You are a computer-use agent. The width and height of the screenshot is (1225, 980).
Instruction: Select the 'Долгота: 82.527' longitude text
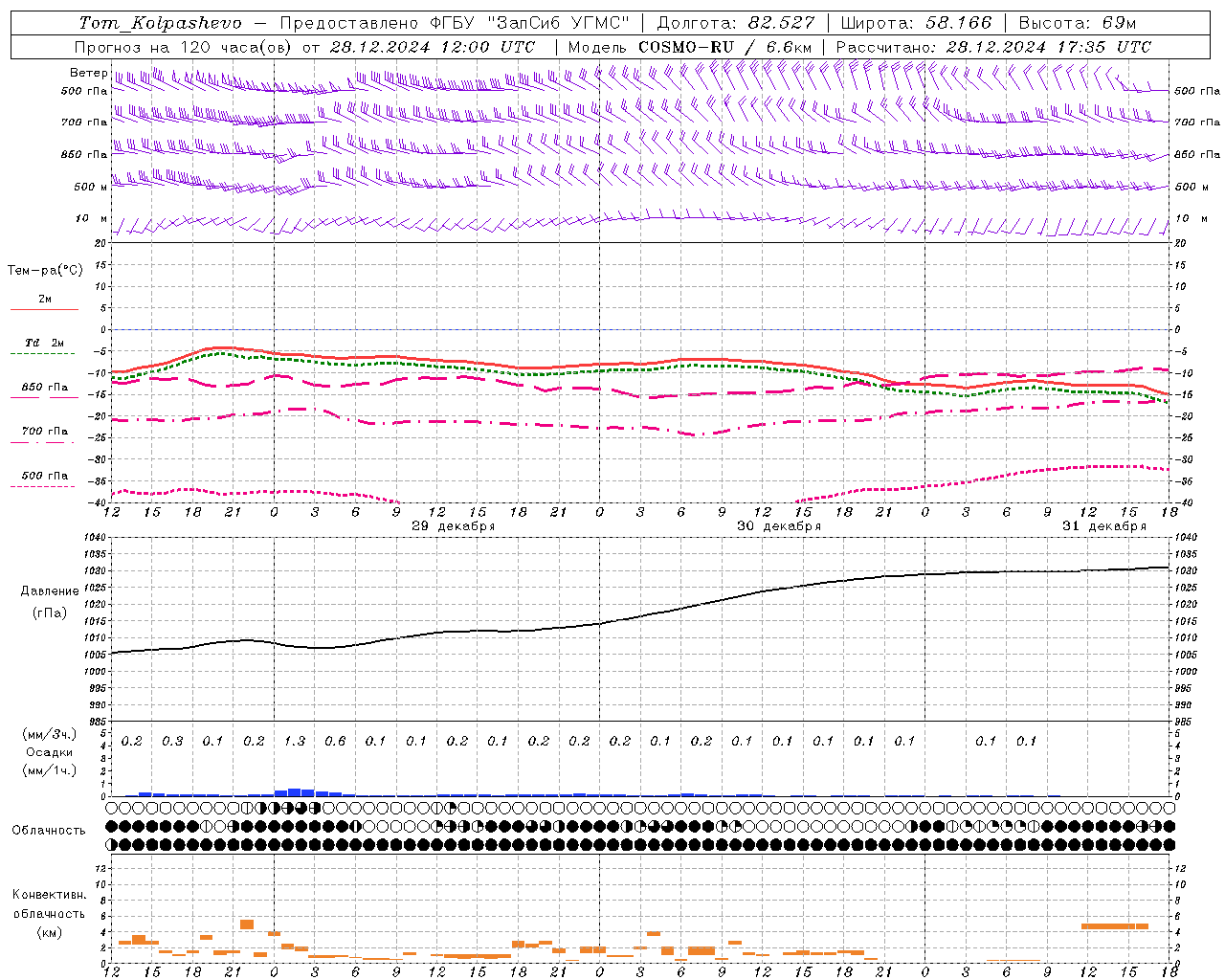click(x=736, y=23)
